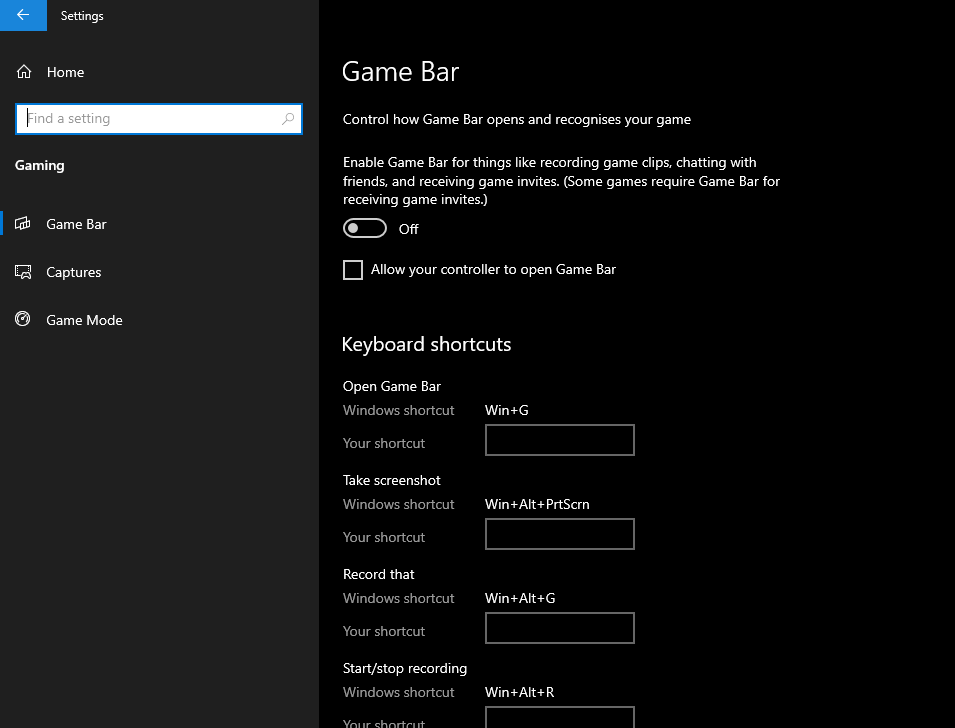Click the Gaming category label
The image size is (955, 728).
click(x=40, y=166)
